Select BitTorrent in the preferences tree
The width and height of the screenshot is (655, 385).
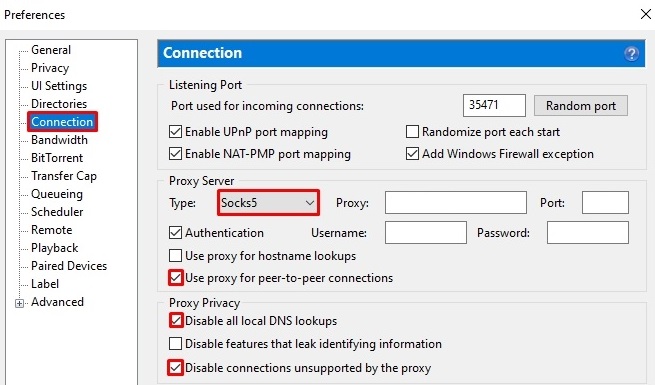57,158
